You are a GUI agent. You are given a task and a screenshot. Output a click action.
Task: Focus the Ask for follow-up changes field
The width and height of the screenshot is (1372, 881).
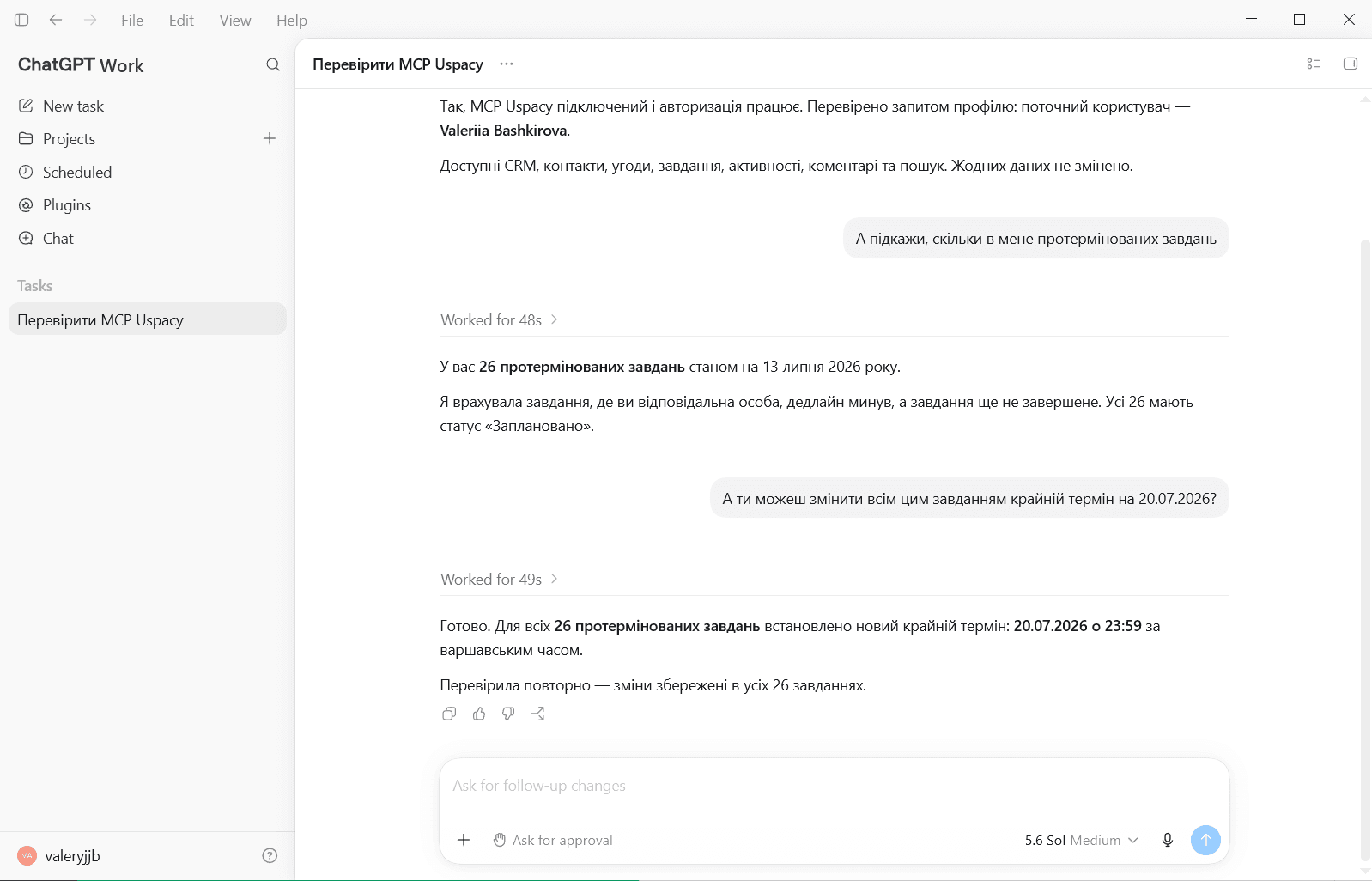point(834,786)
